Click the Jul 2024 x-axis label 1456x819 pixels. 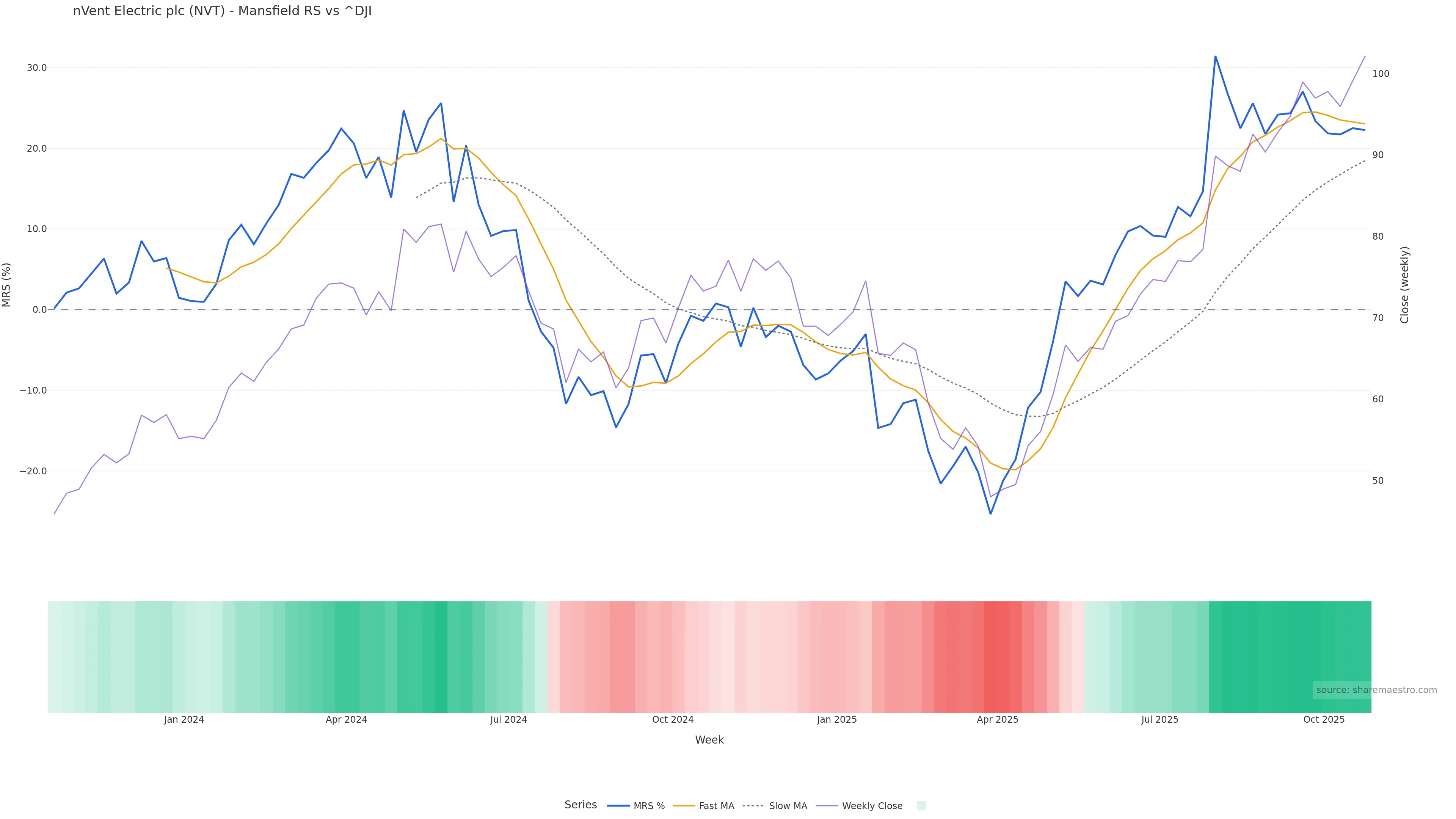pyautogui.click(x=508, y=720)
